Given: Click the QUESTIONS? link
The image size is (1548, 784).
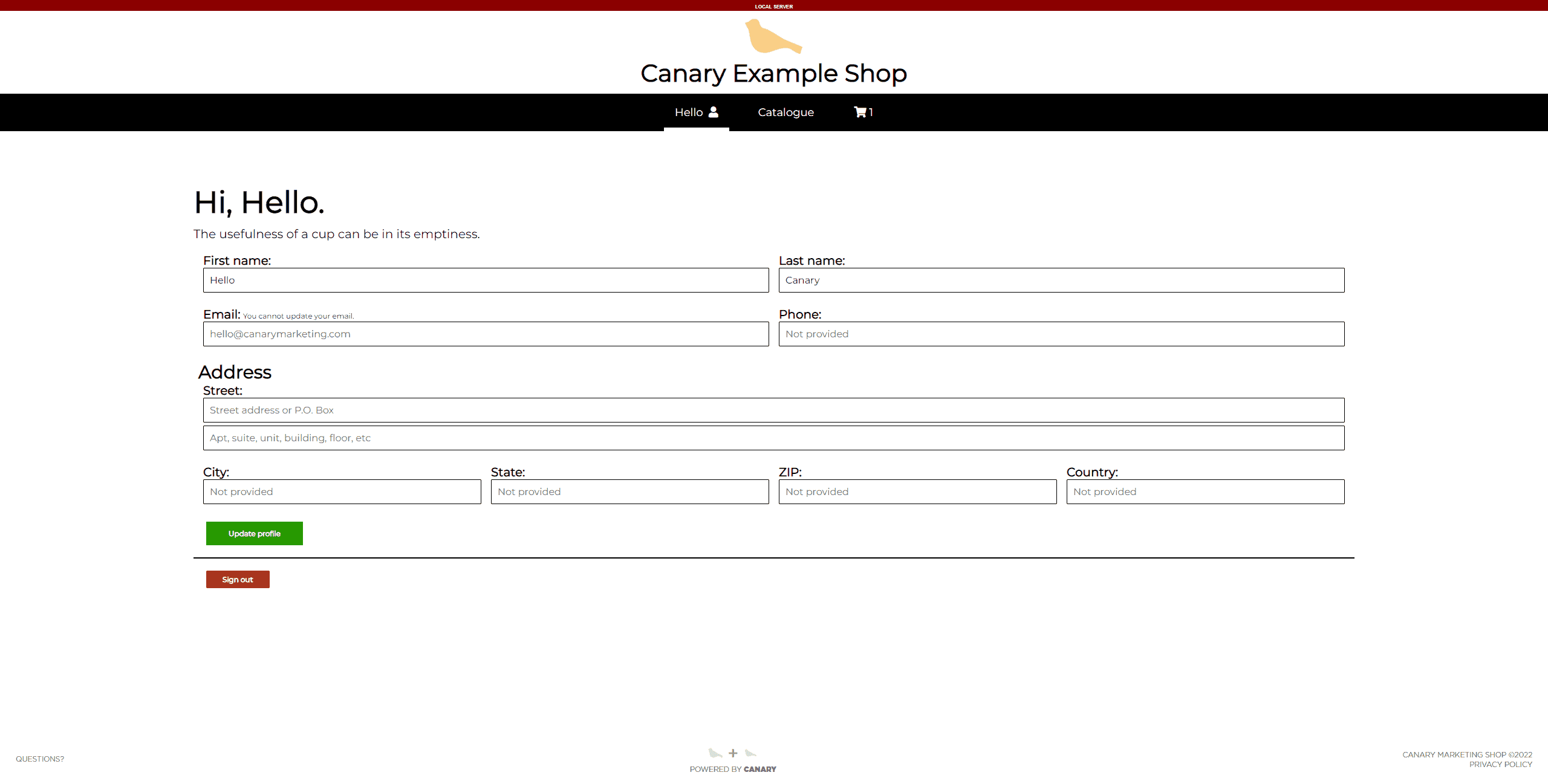Looking at the screenshot, I should pos(39,758).
